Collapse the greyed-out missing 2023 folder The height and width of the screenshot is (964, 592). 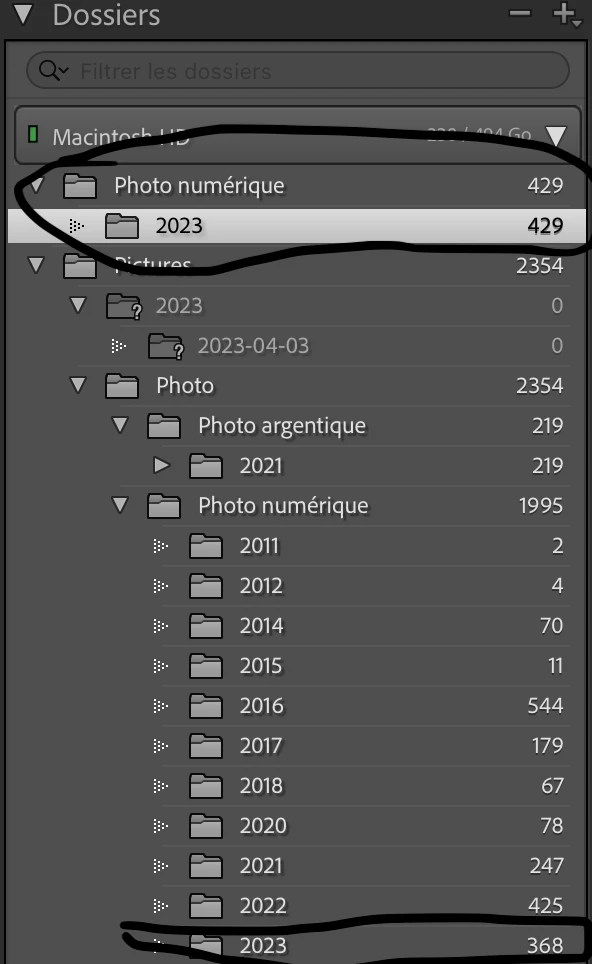point(78,305)
